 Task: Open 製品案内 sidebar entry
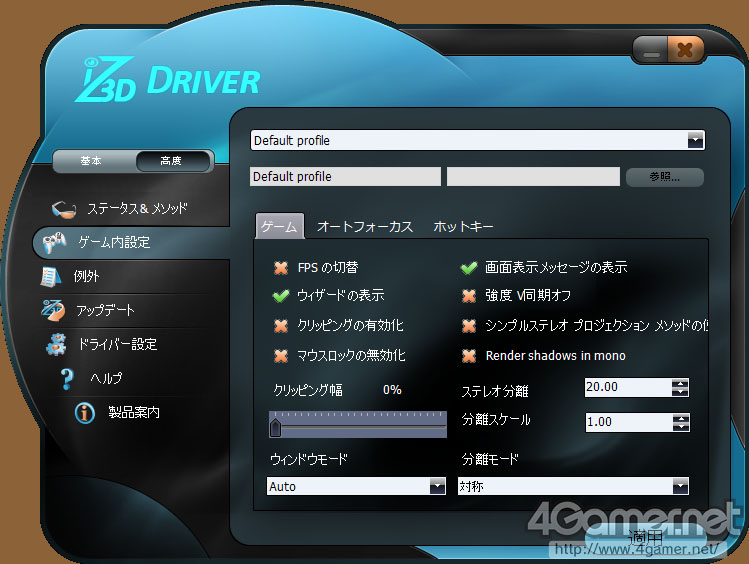[x=134, y=412]
